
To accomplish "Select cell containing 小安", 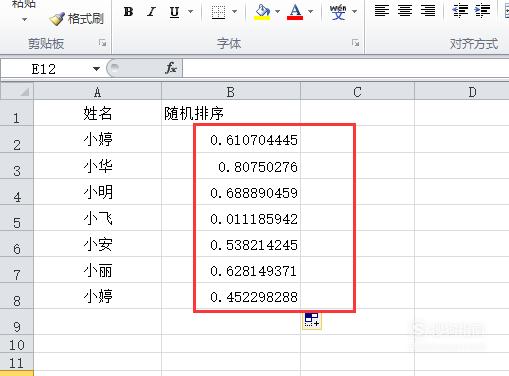I will point(98,244).
